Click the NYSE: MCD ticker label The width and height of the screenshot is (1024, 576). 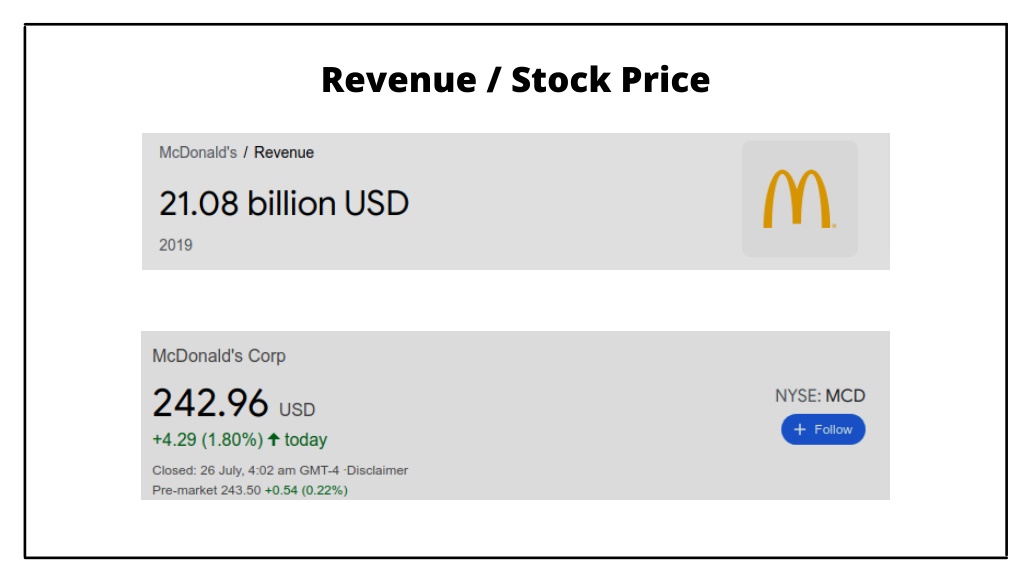point(820,396)
